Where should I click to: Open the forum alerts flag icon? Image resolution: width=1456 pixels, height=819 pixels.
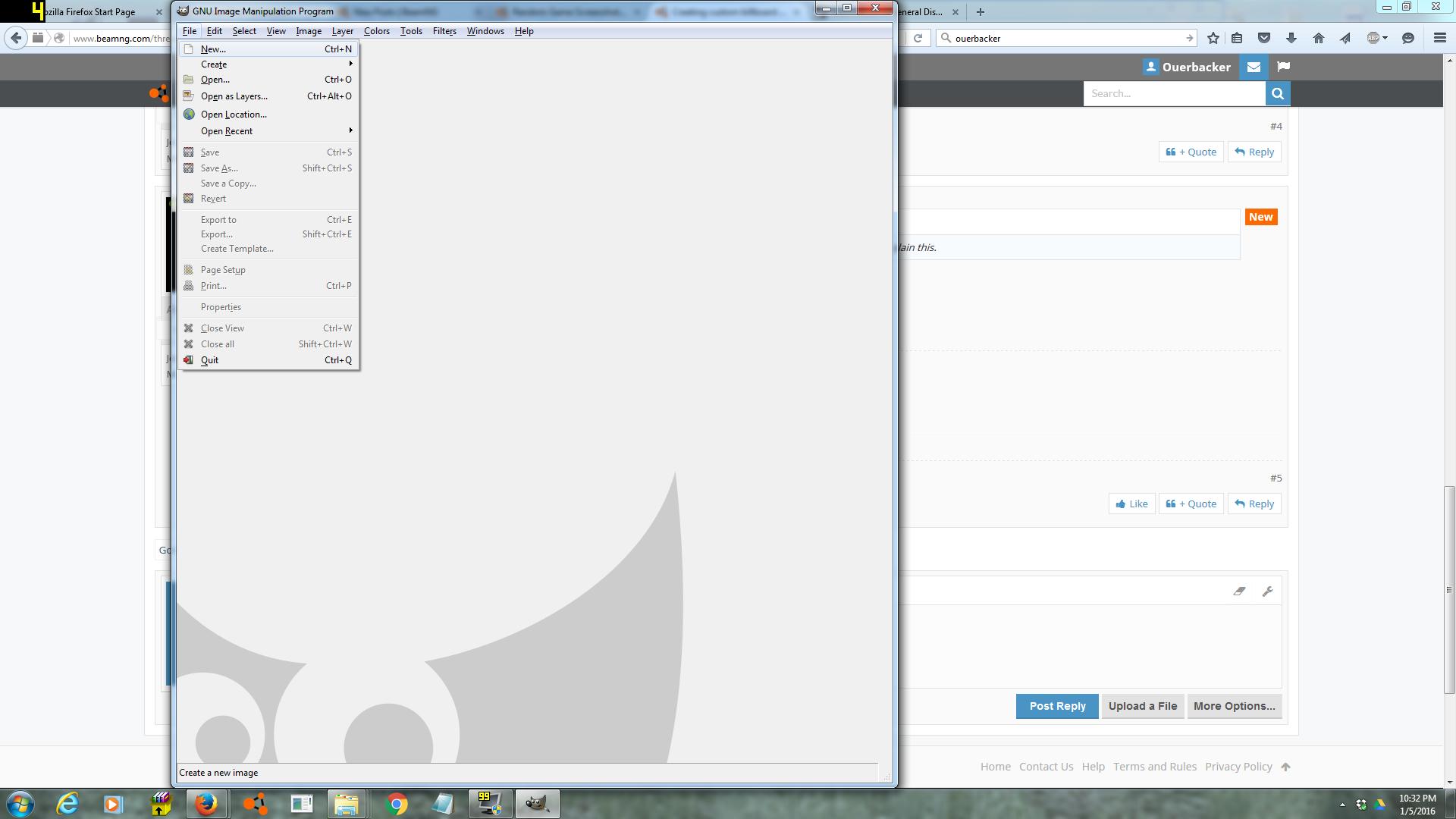[x=1283, y=67]
